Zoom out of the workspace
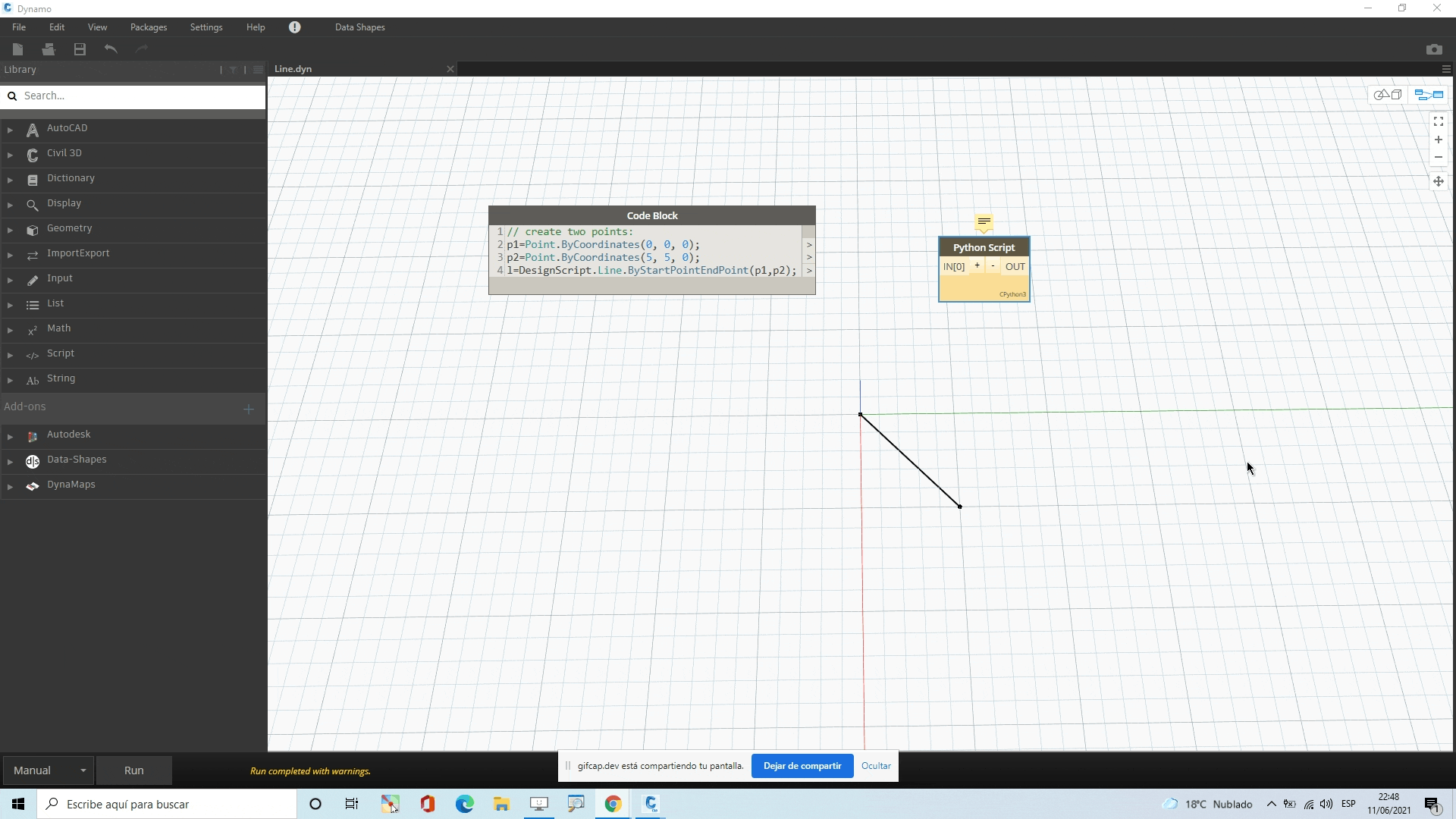1456x819 pixels. 1438,158
